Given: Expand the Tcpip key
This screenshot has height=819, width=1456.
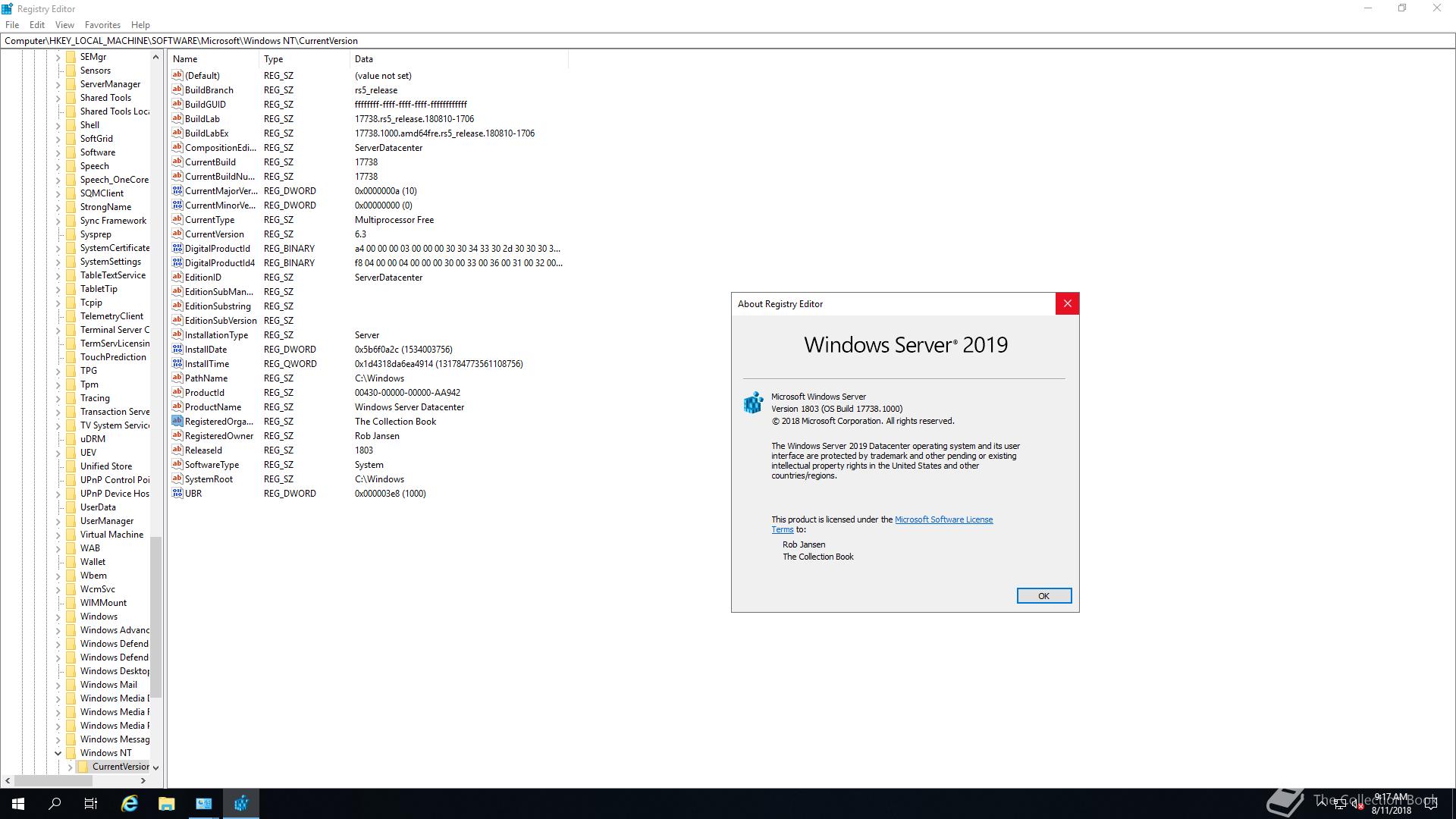Looking at the screenshot, I should pos(58,303).
